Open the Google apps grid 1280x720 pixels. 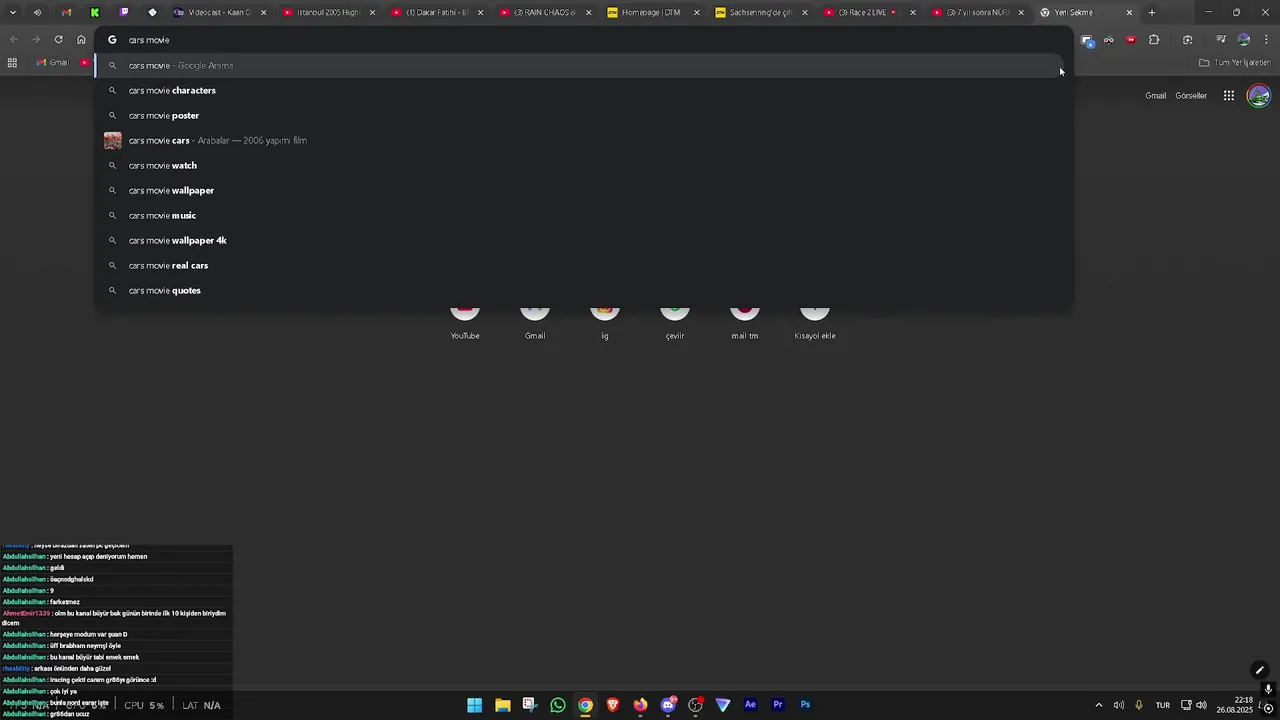point(1229,96)
